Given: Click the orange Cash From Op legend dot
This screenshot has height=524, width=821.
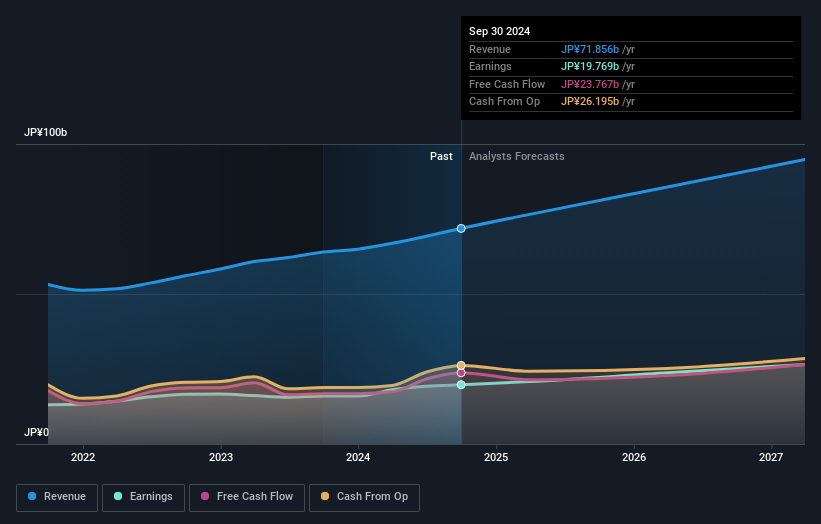Looking at the screenshot, I should click(325, 496).
